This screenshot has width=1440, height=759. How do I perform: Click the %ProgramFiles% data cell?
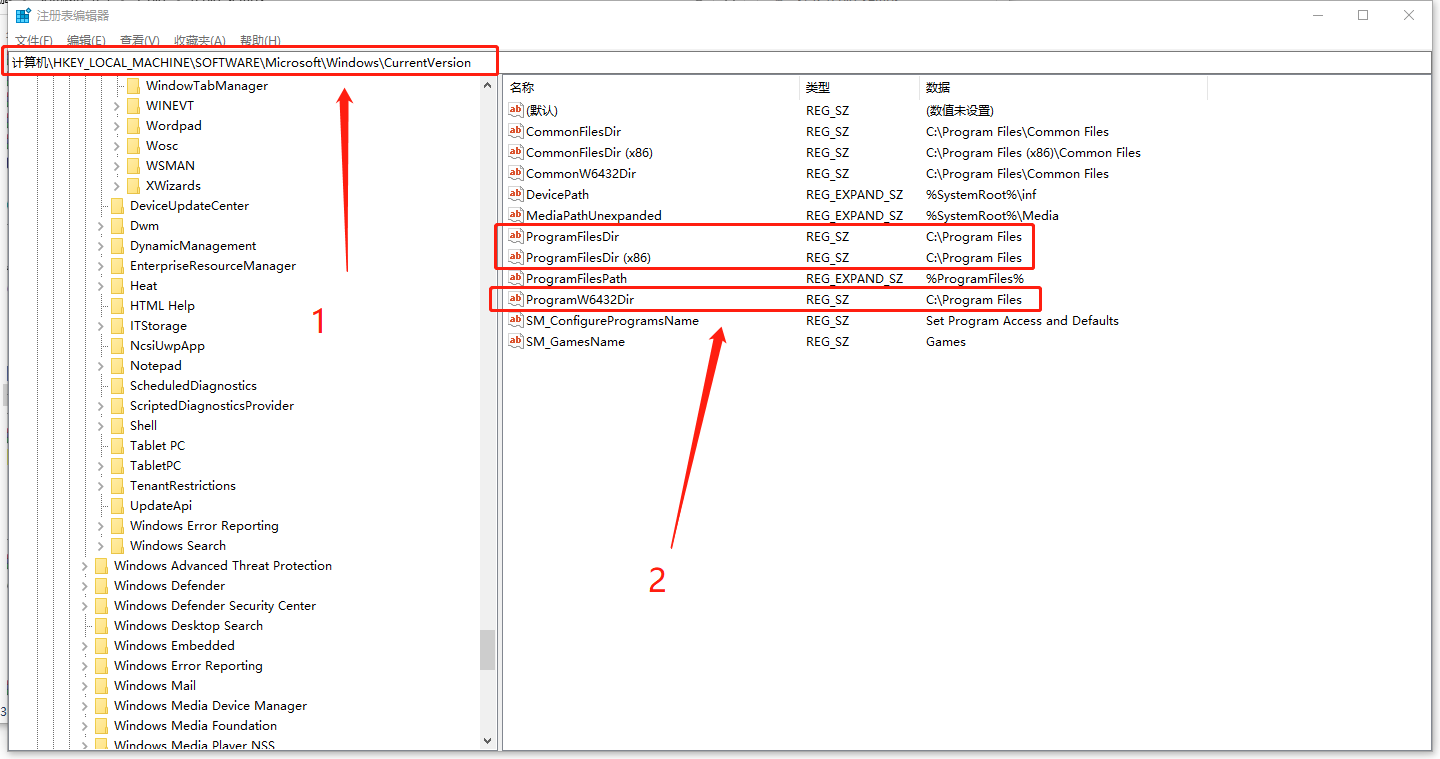(x=975, y=278)
